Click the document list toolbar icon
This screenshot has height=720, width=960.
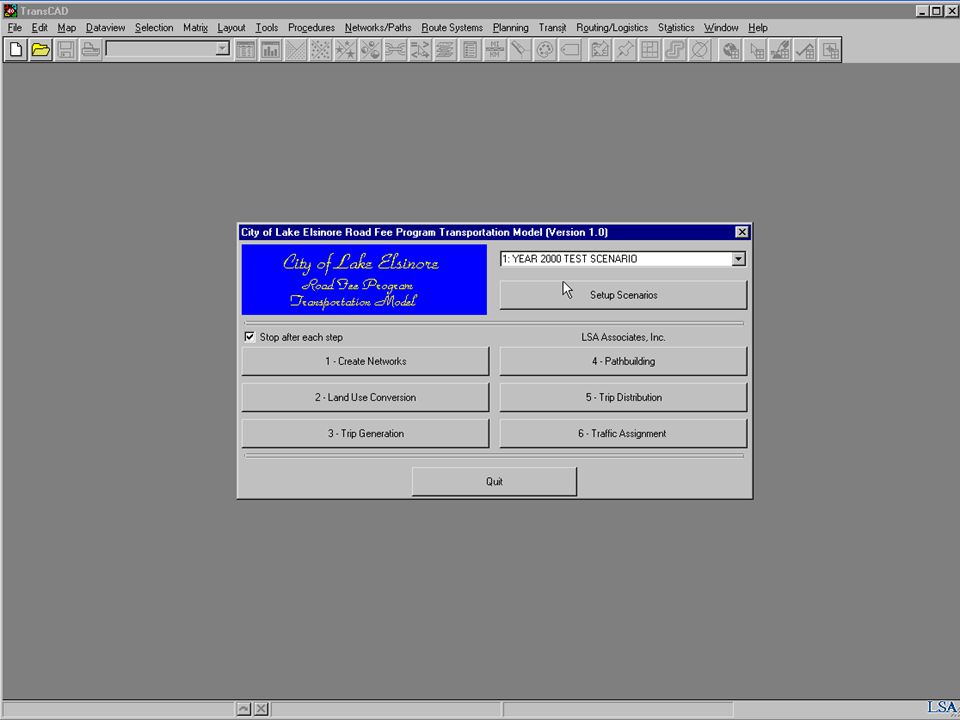click(x=470, y=50)
